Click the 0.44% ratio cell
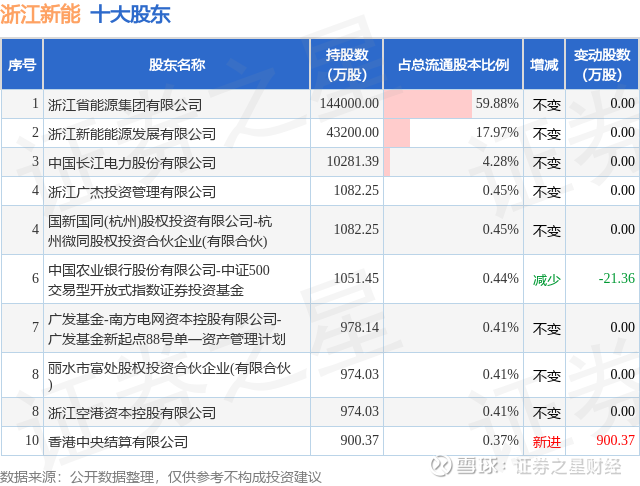The image size is (640, 486). point(453,279)
